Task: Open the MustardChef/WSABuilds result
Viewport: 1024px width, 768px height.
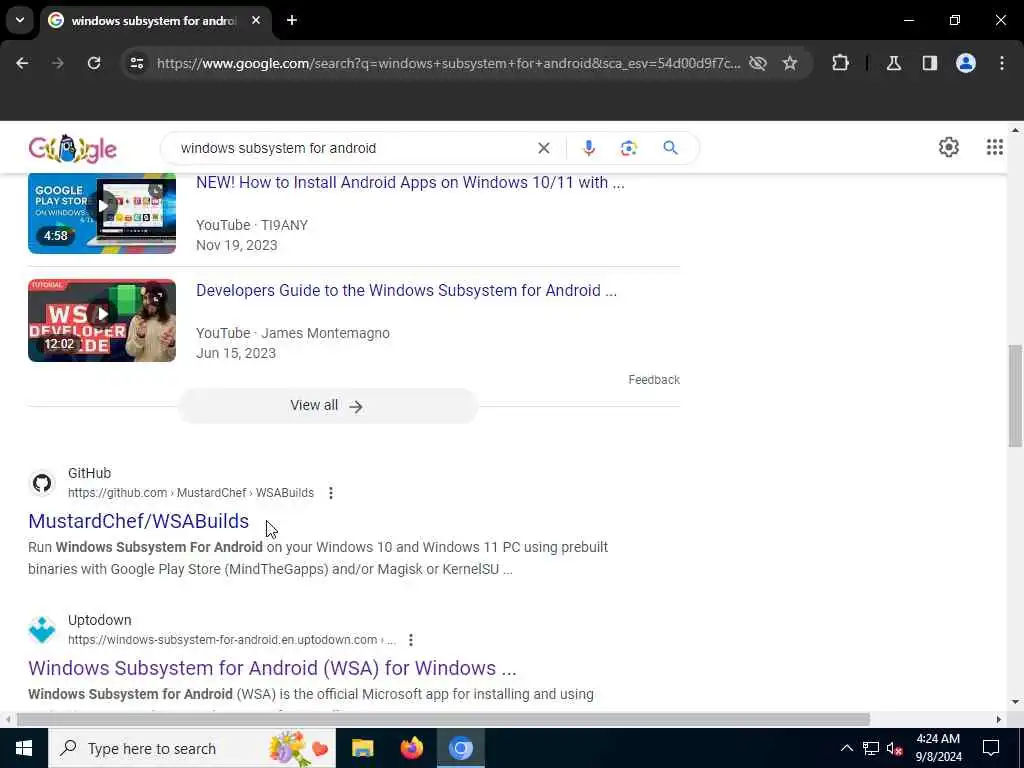Action: click(x=138, y=521)
